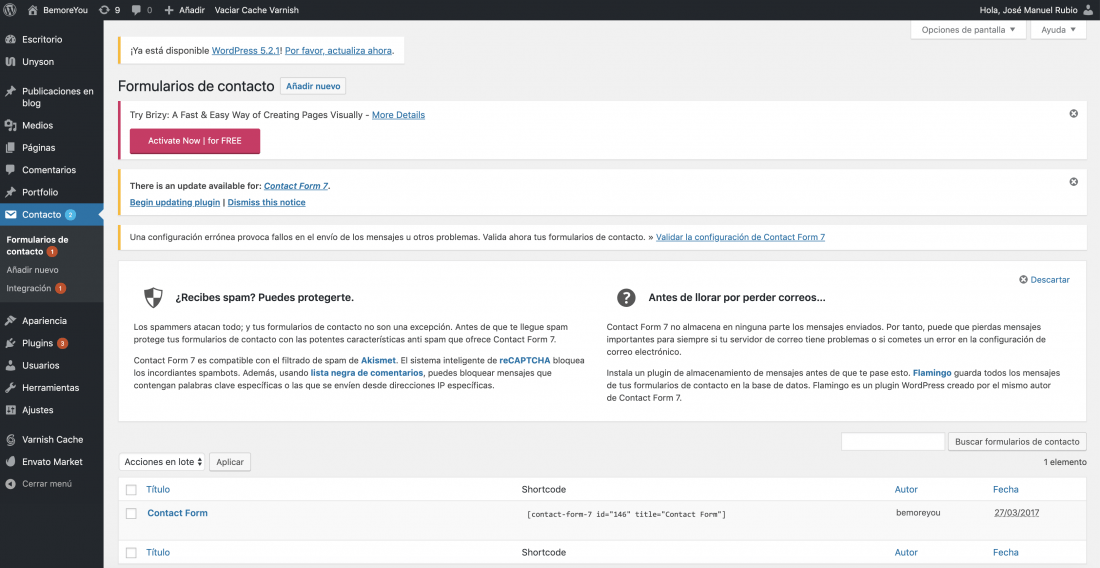Viewport: 1100px width, 568px height.
Task: Expand Opciones de pantalla panel
Action: [968, 30]
